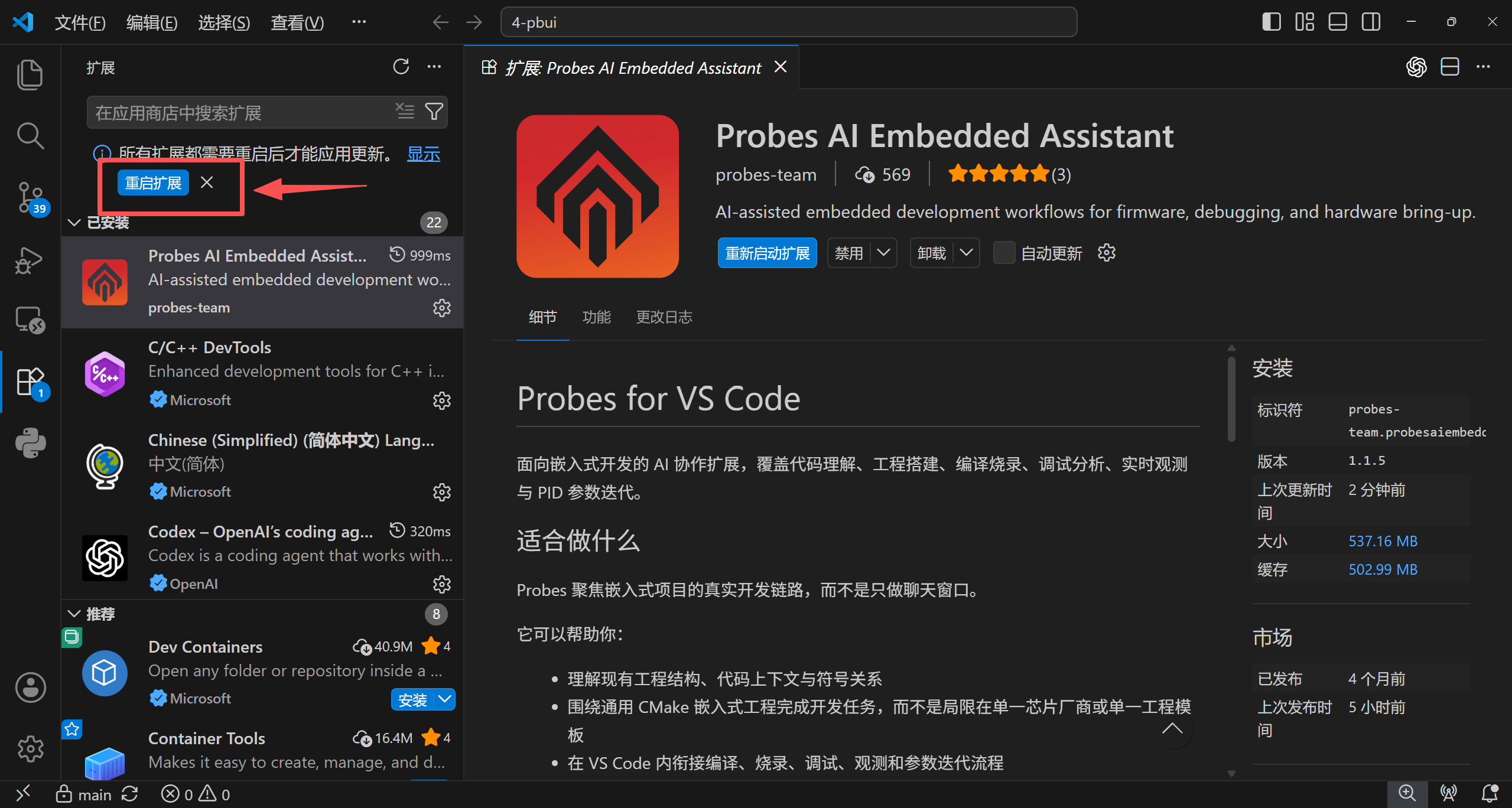1512x808 pixels.
Task: Expand the Disable button dropdown arrow
Action: click(884, 253)
